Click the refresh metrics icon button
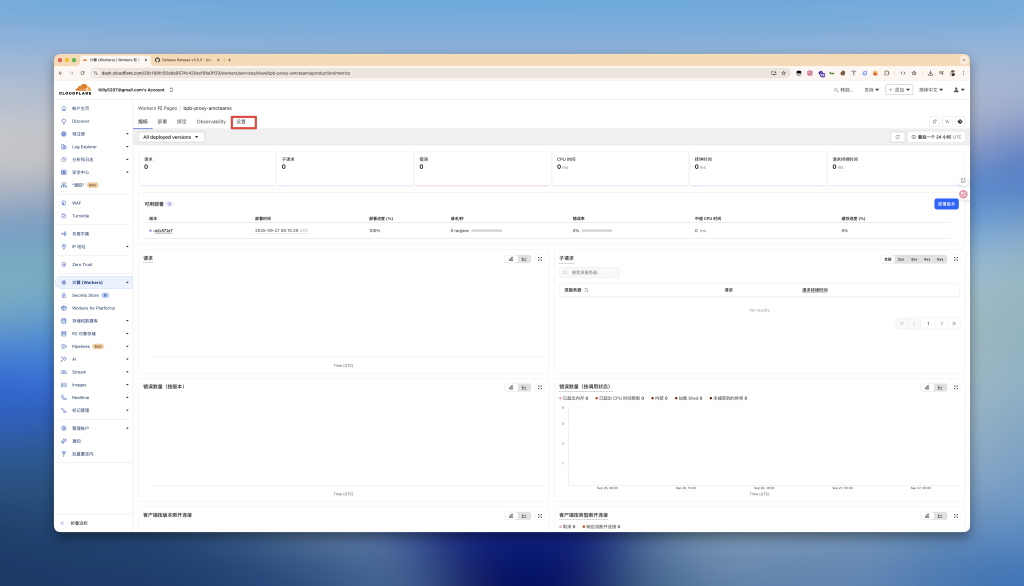 click(898, 137)
